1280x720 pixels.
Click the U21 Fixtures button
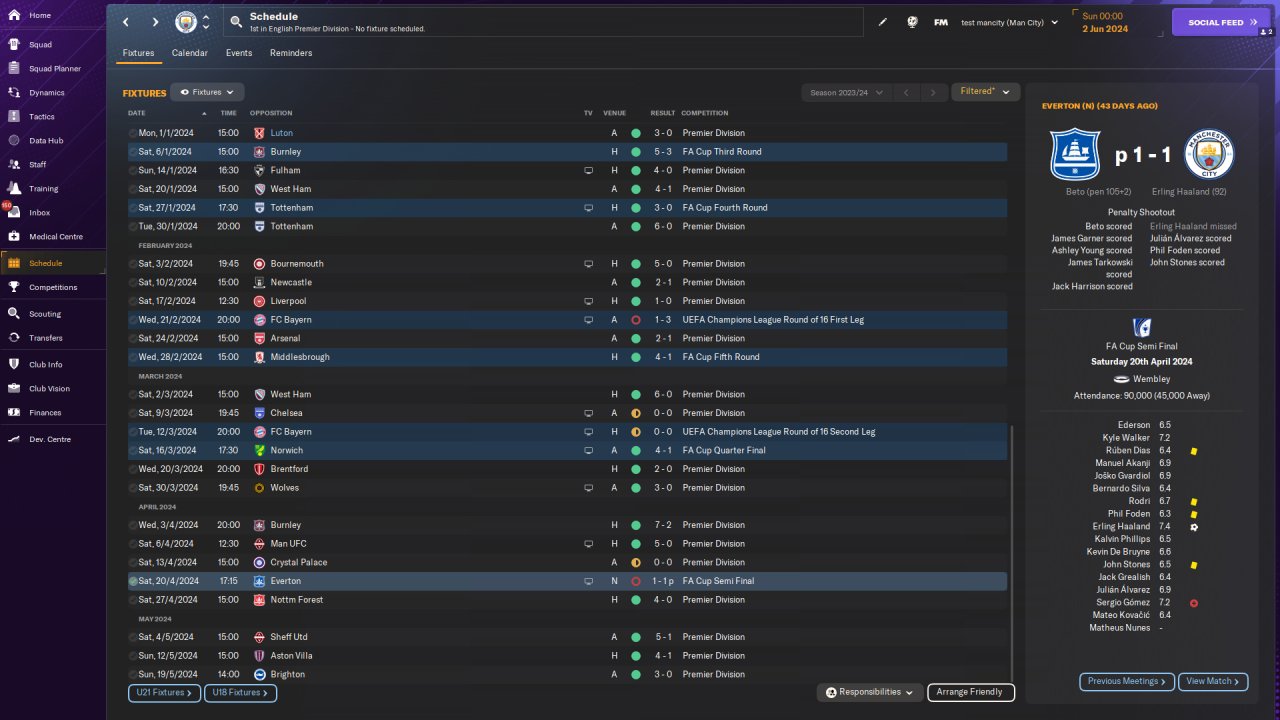[x=164, y=692]
